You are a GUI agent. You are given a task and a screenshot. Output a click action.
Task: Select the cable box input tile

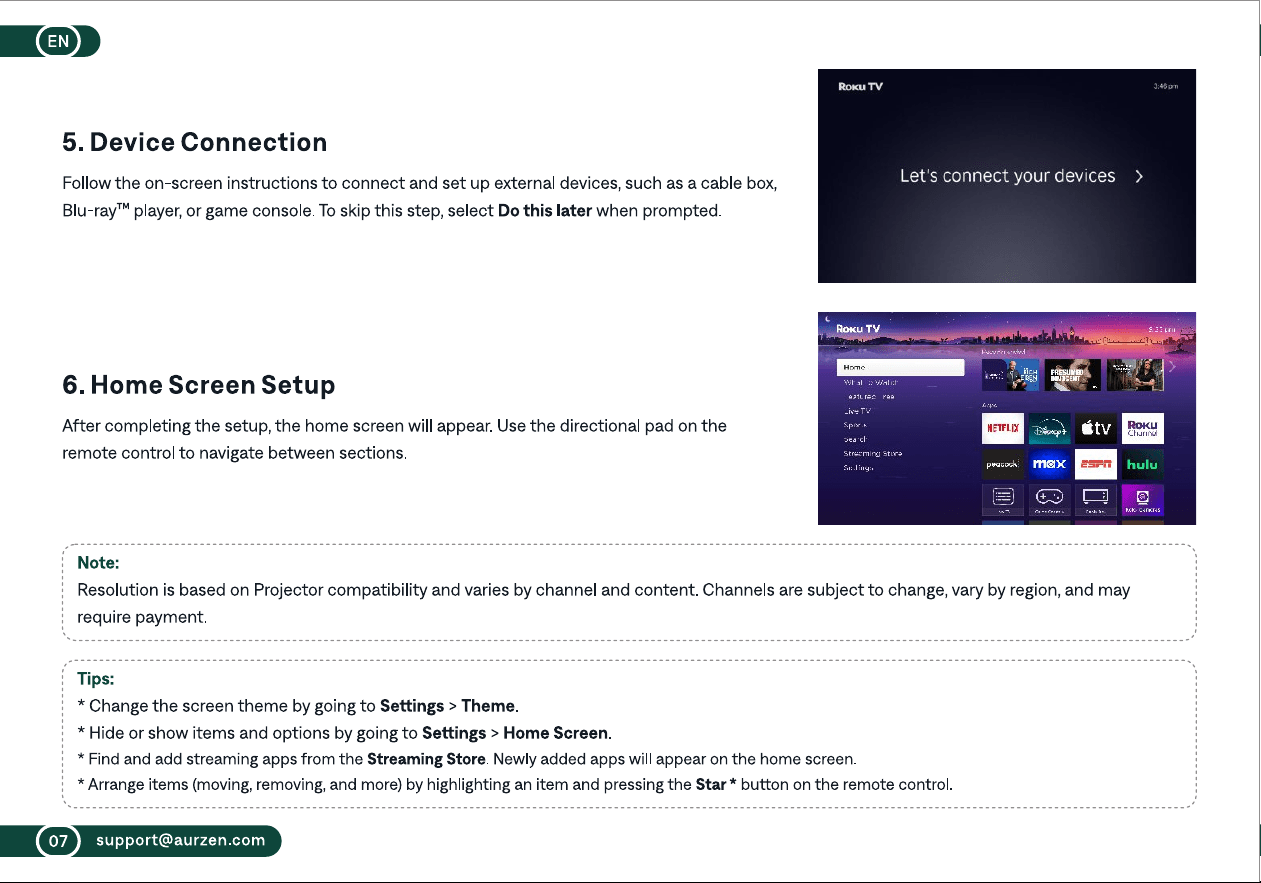tap(1096, 499)
